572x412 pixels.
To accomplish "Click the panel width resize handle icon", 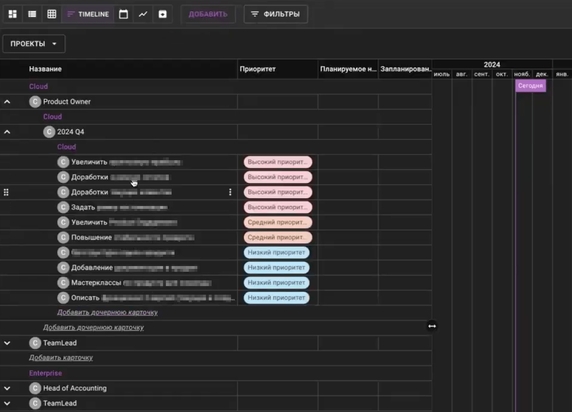I will [432, 326].
